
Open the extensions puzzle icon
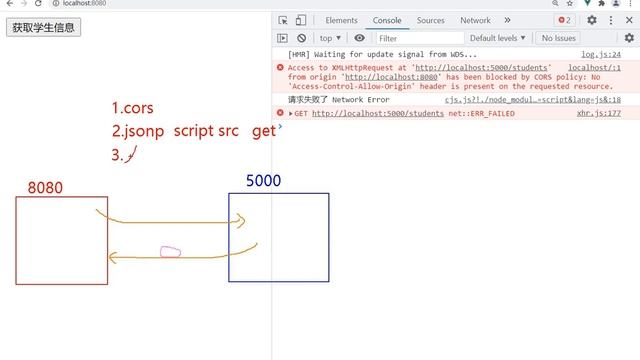601,3
